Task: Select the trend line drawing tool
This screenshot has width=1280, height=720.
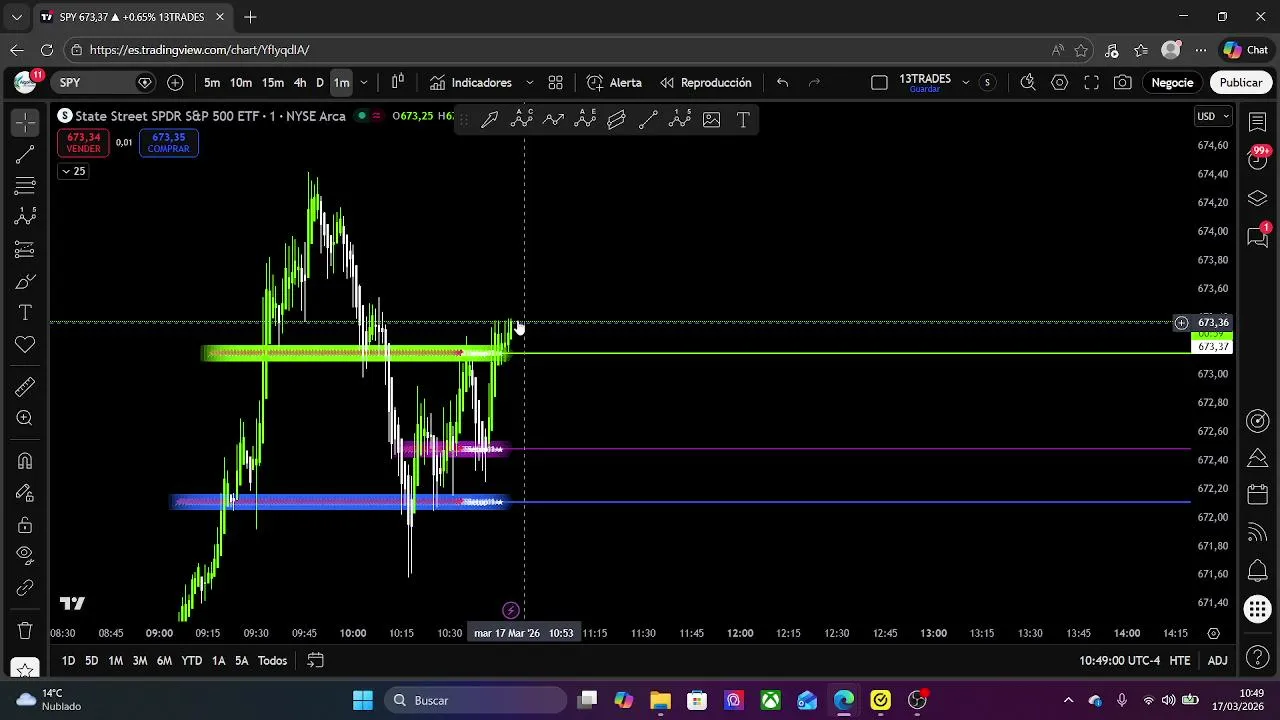Action: pyautogui.click(x=25, y=154)
